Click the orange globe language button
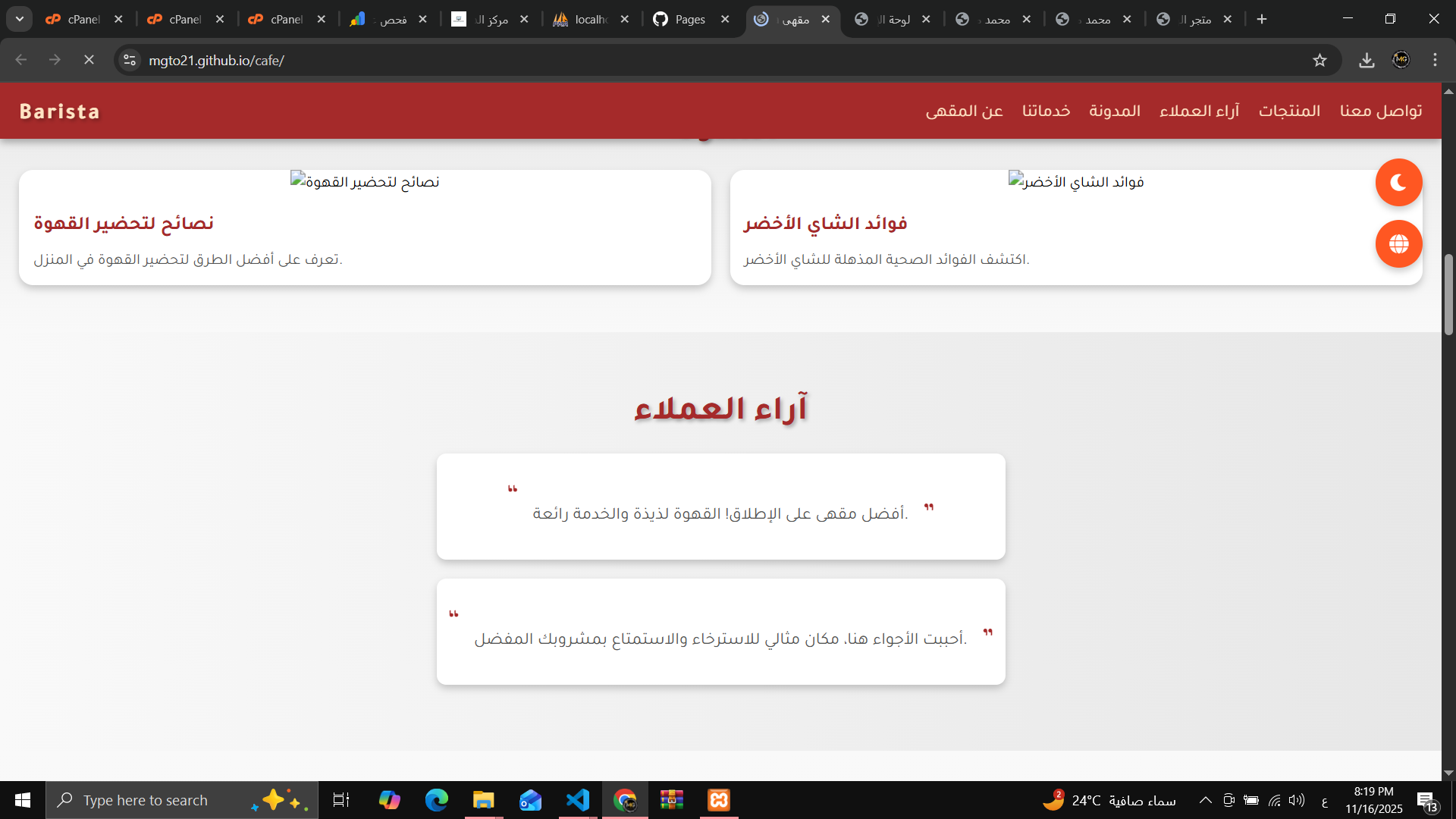The width and height of the screenshot is (1456, 819). pos(1398,244)
